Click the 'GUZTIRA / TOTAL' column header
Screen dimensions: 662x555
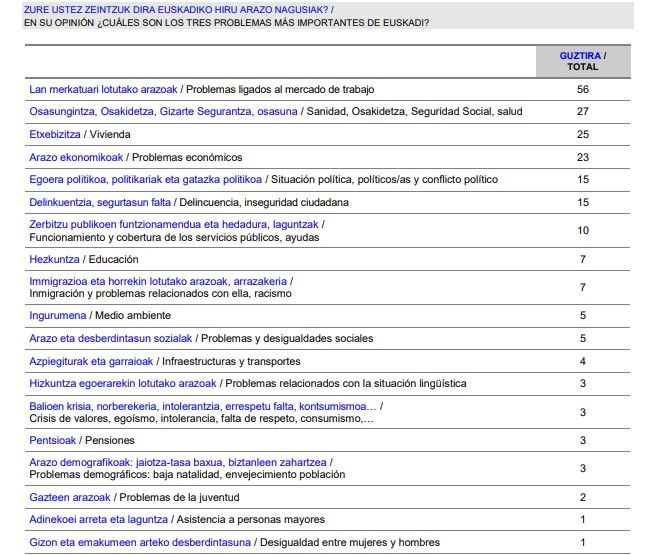pos(583,61)
